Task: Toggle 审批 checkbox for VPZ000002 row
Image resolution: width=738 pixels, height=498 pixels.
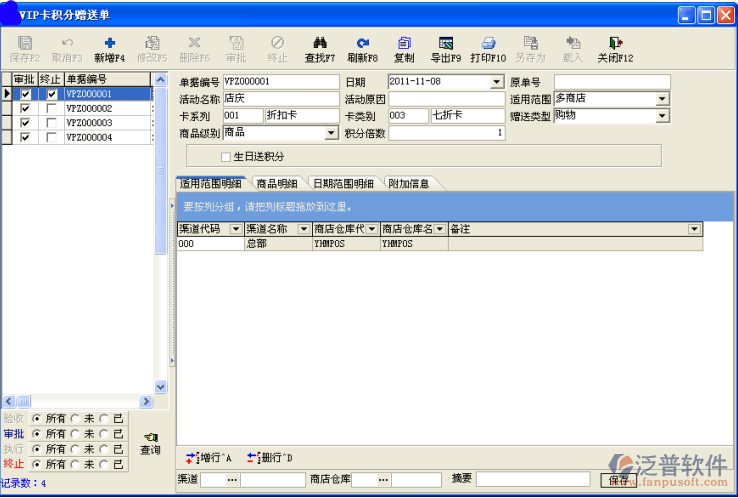Action: [26, 108]
